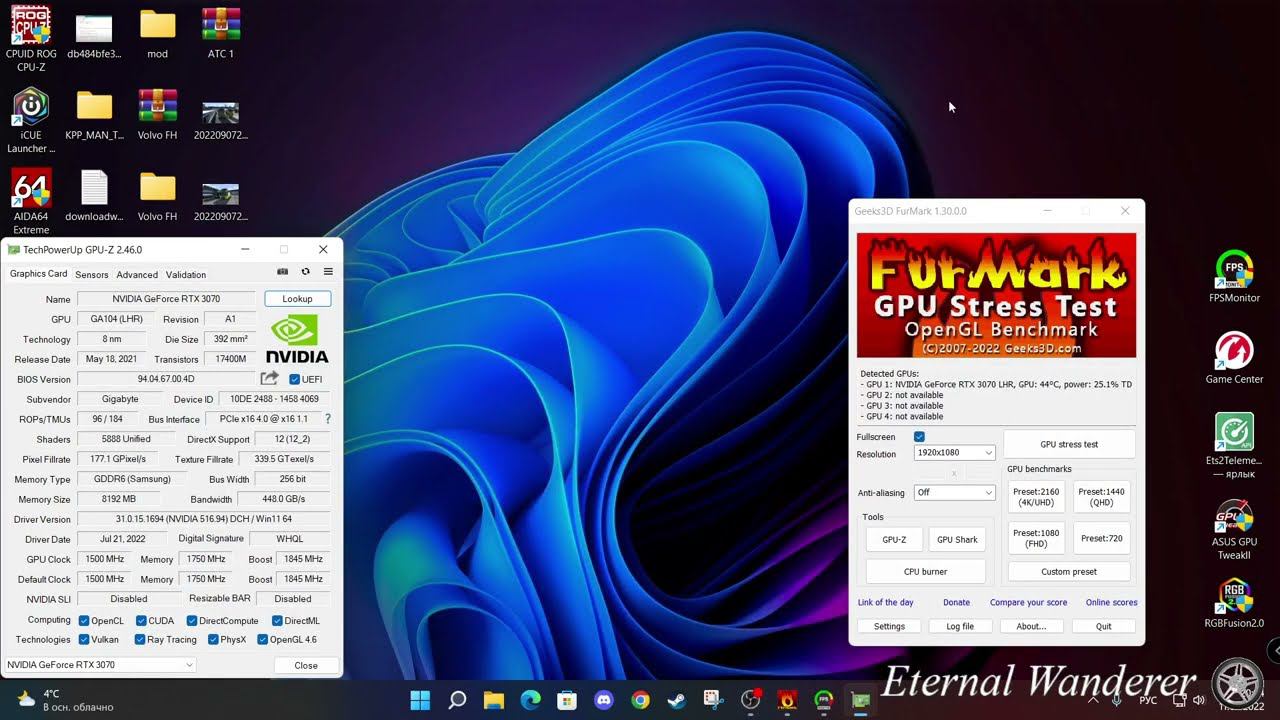Click the BIOS export share icon
1280x720 pixels.
(x=269, y=379)
